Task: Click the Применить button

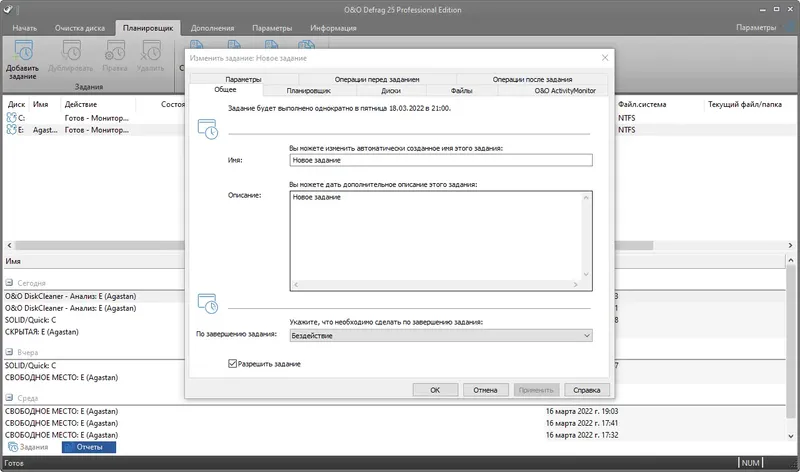Action: pyautogui.click(x=536, y=390)
